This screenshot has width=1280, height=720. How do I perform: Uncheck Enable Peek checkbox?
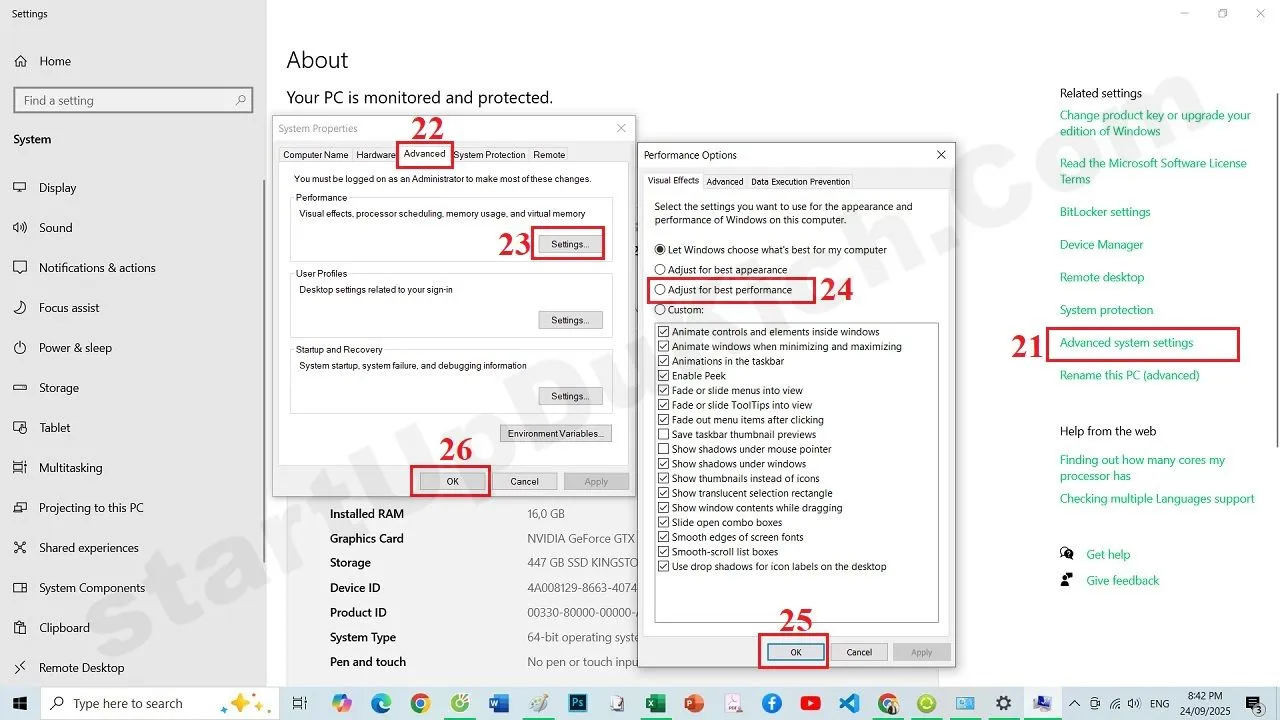(663, 376)
